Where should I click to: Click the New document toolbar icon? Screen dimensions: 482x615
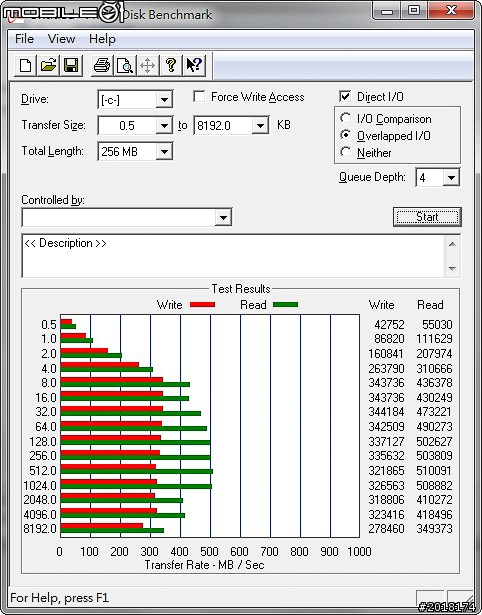coord(25,65)
